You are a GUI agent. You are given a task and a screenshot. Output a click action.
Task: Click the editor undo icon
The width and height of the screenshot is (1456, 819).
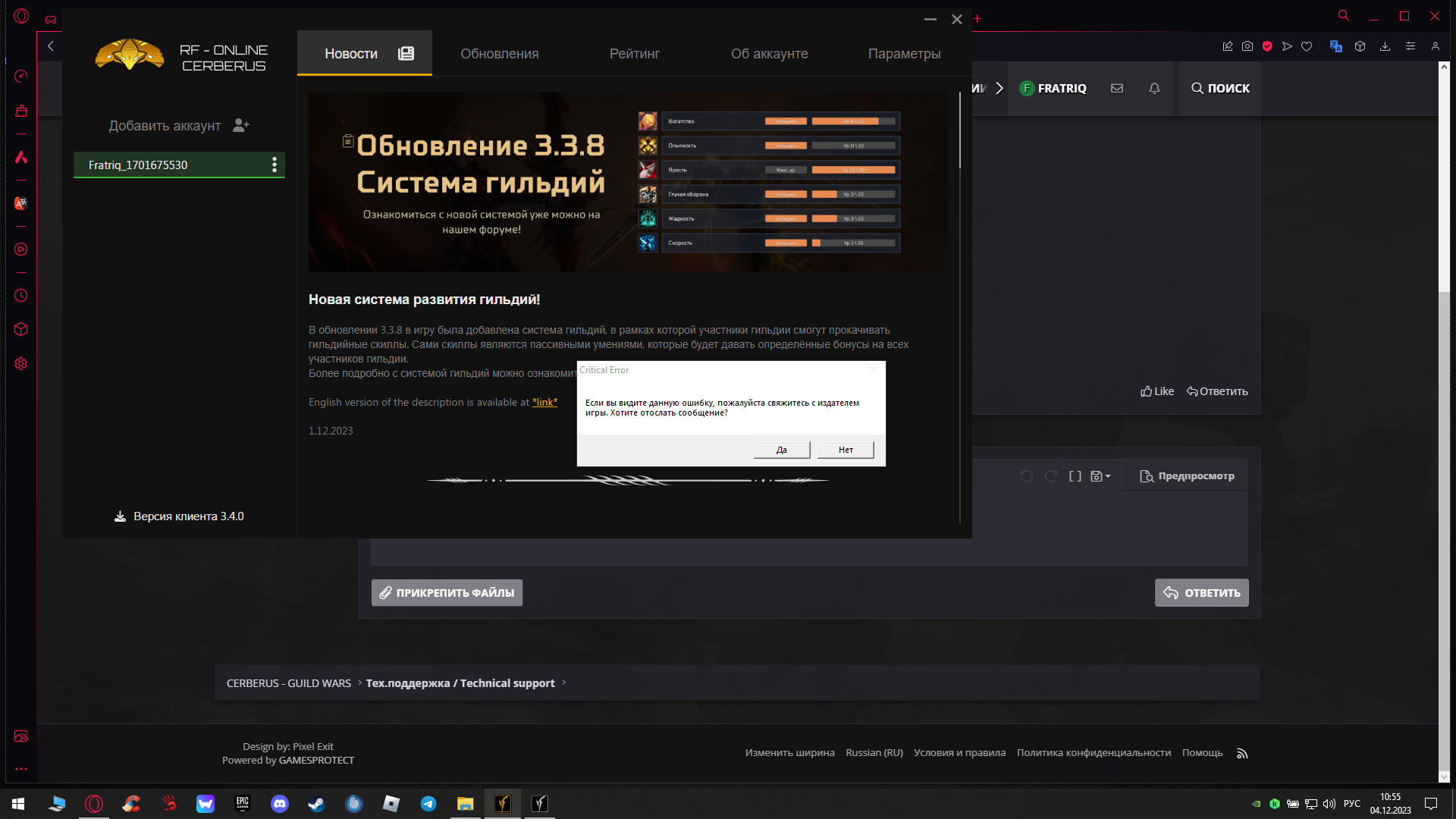pos(1026,476)
